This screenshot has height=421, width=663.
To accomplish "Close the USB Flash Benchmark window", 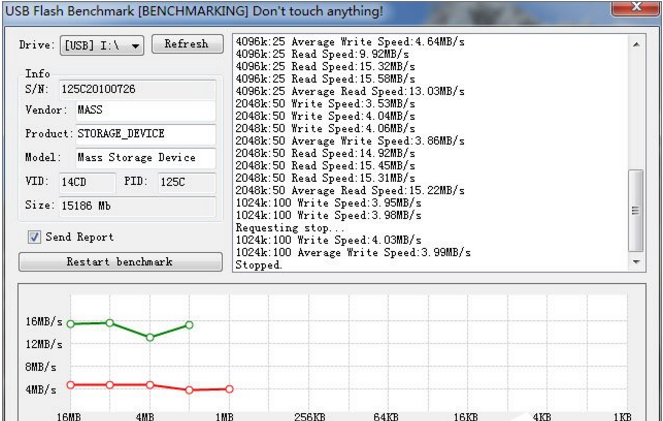I will click(x=636, y=7).
